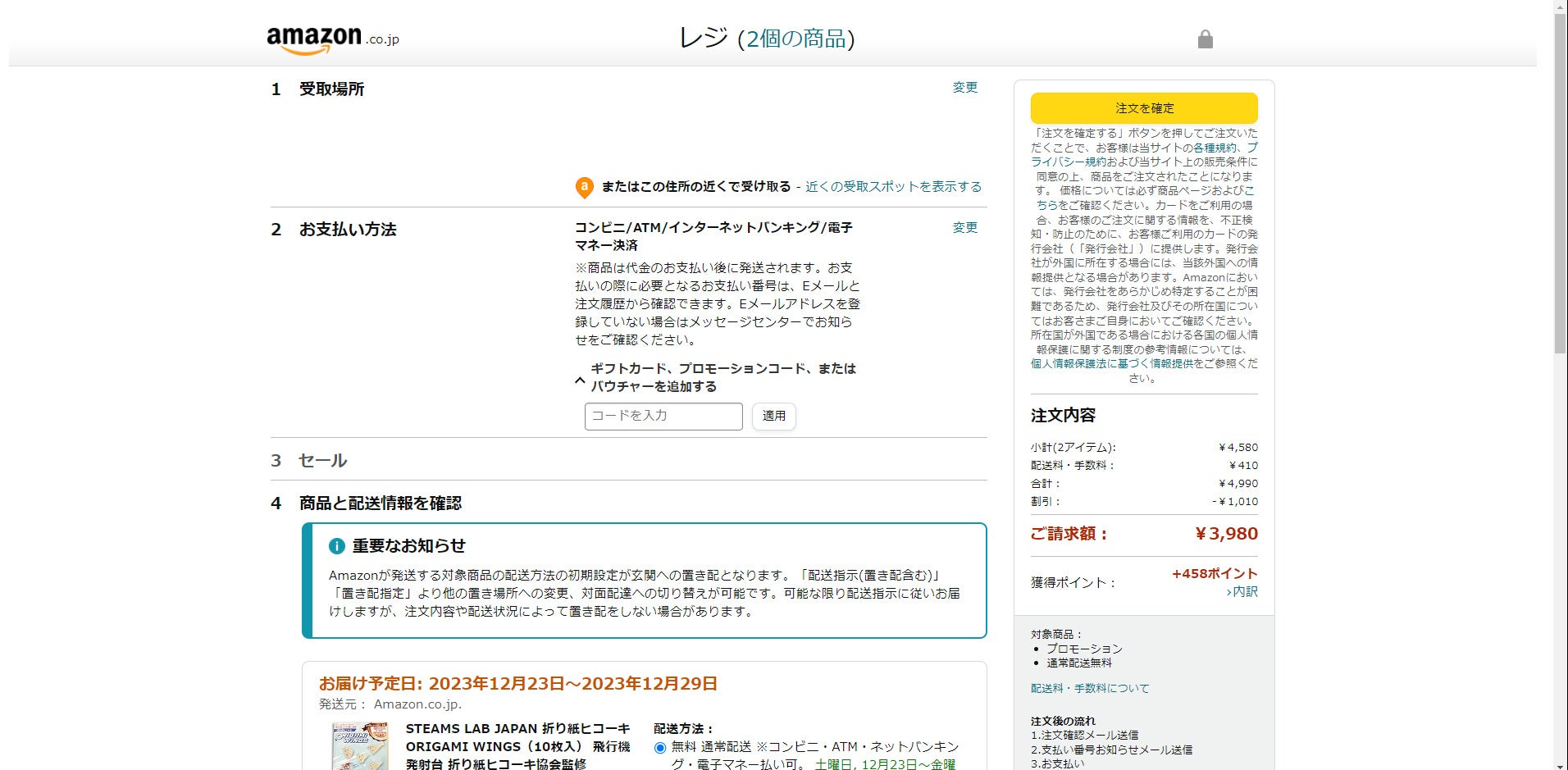Click 変更 next to 受取場所

(964, 88)
